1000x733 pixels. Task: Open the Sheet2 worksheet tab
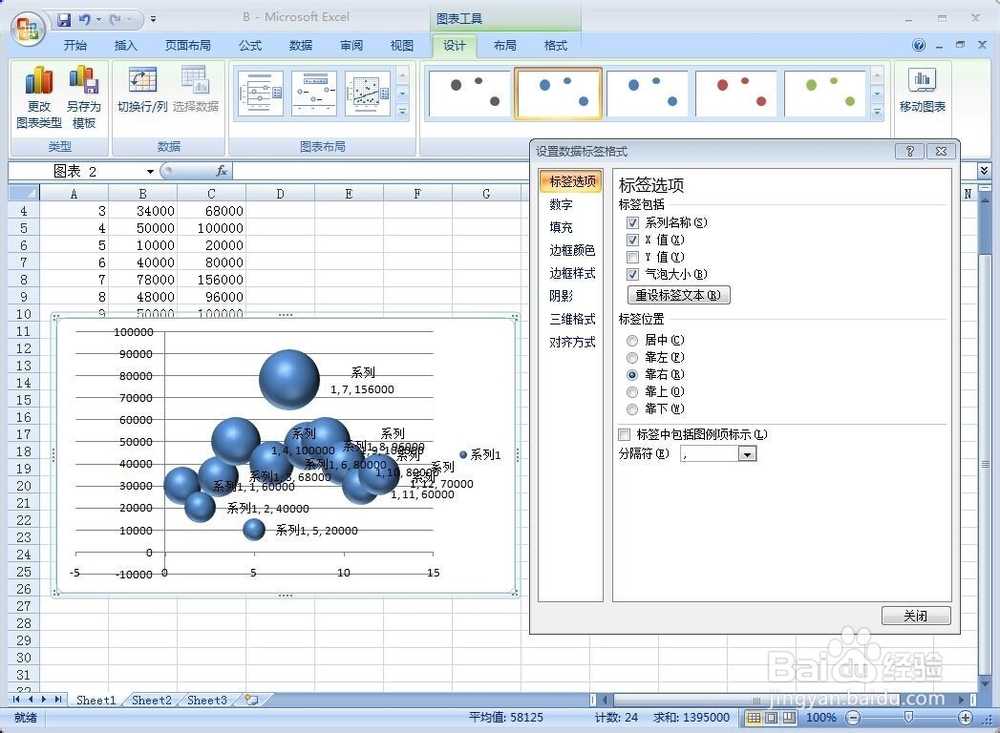(x=150, y=700)
